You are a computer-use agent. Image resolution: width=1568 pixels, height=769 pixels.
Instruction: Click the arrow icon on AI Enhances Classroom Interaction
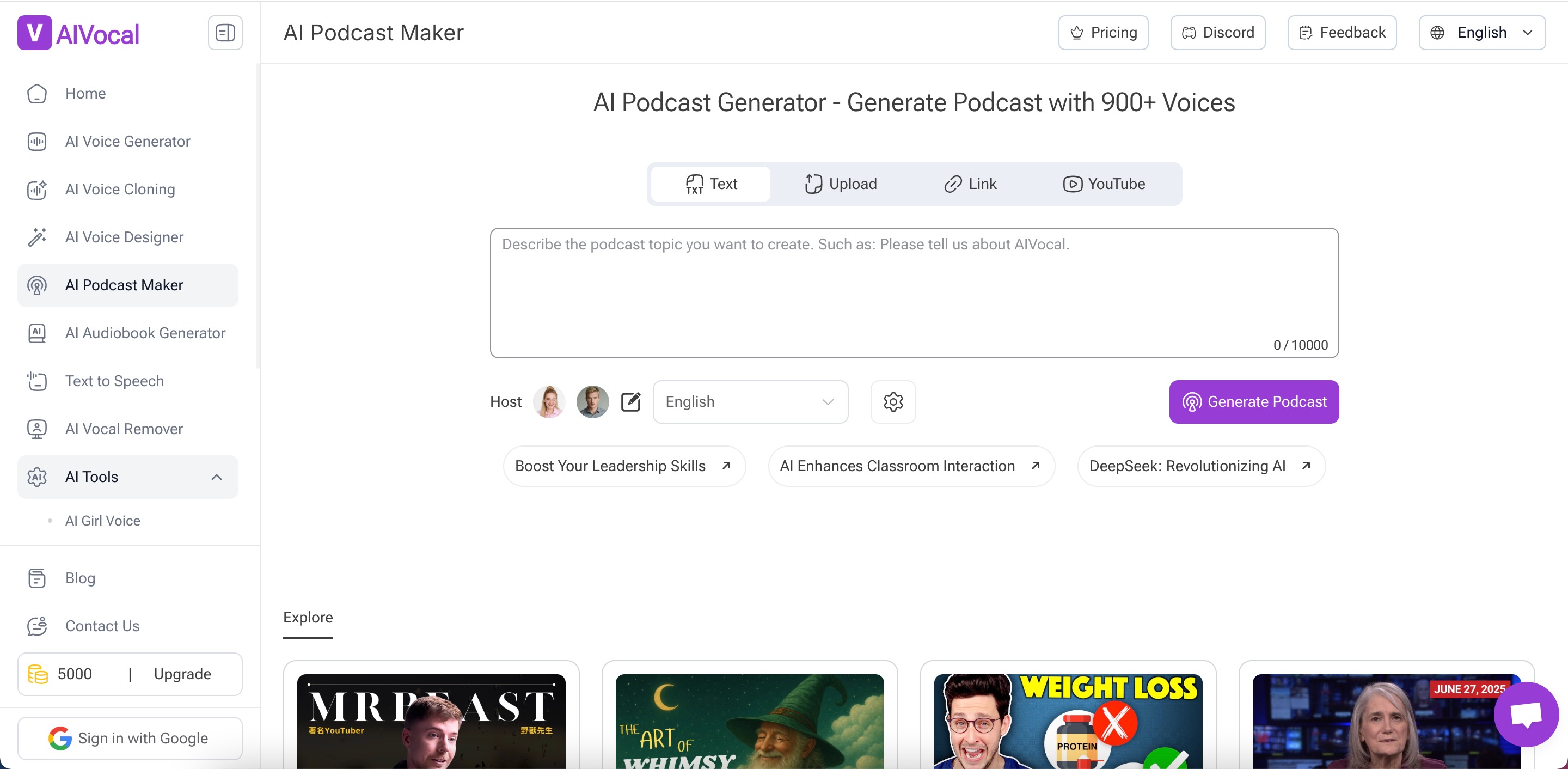(x=1036, y=466)
